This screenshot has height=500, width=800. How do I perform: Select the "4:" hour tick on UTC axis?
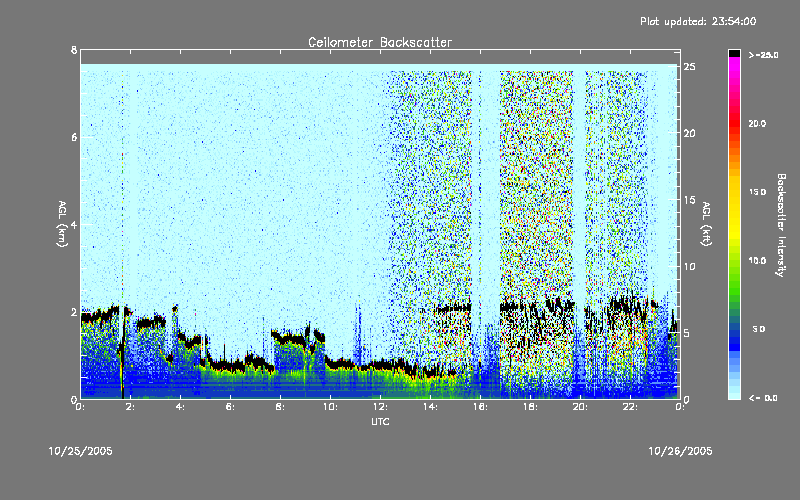tap(180, 407)
